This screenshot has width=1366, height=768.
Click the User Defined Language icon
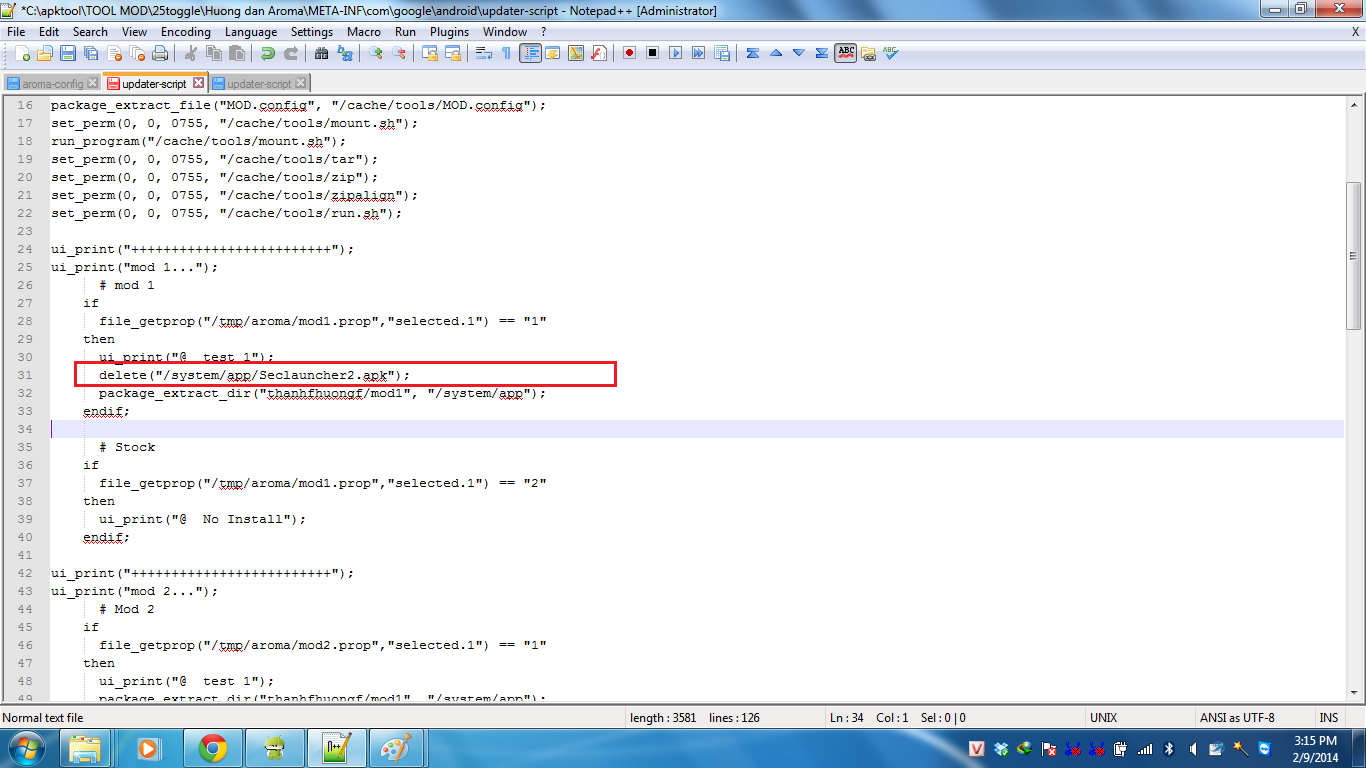coord(552,53)
